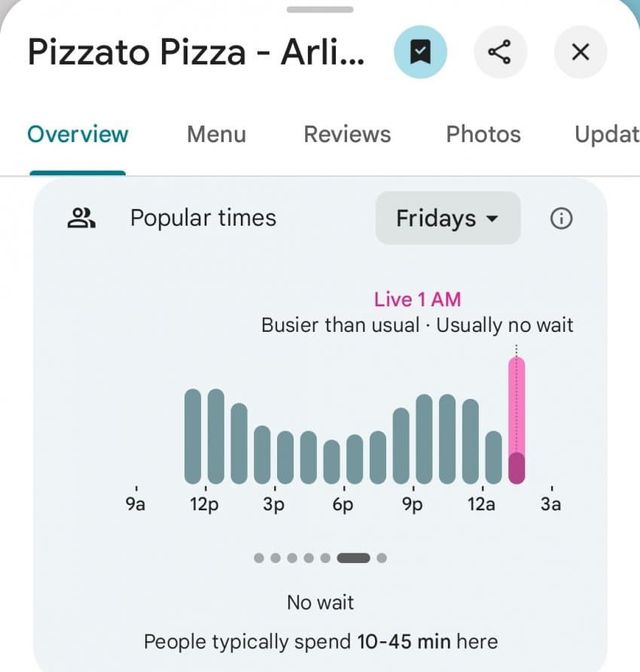Select the Overview tab
Screen dimensions: 640x672
[78, 134]
